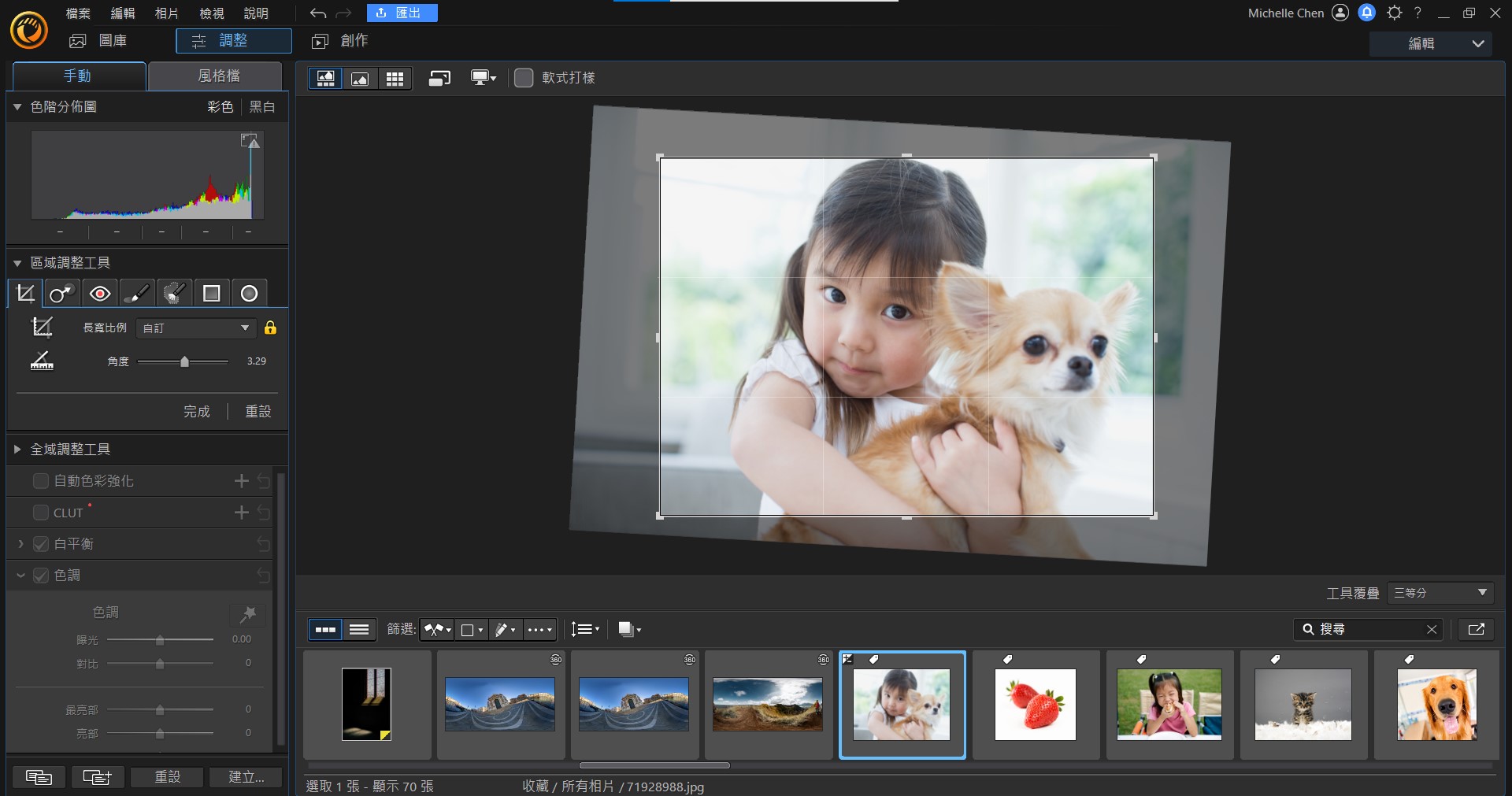Expand the 全域調整工具 section

(x=17, y=450)
